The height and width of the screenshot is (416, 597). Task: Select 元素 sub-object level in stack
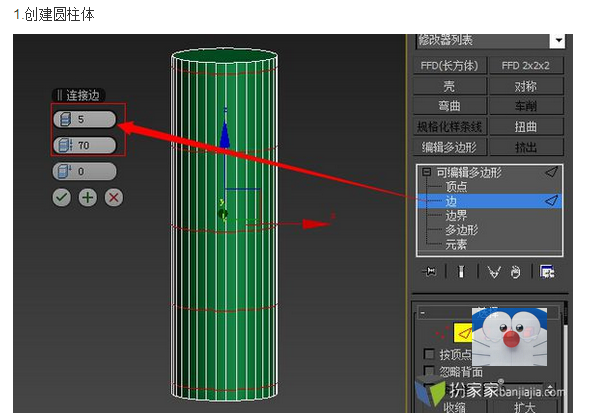click(x=456, y=244)
